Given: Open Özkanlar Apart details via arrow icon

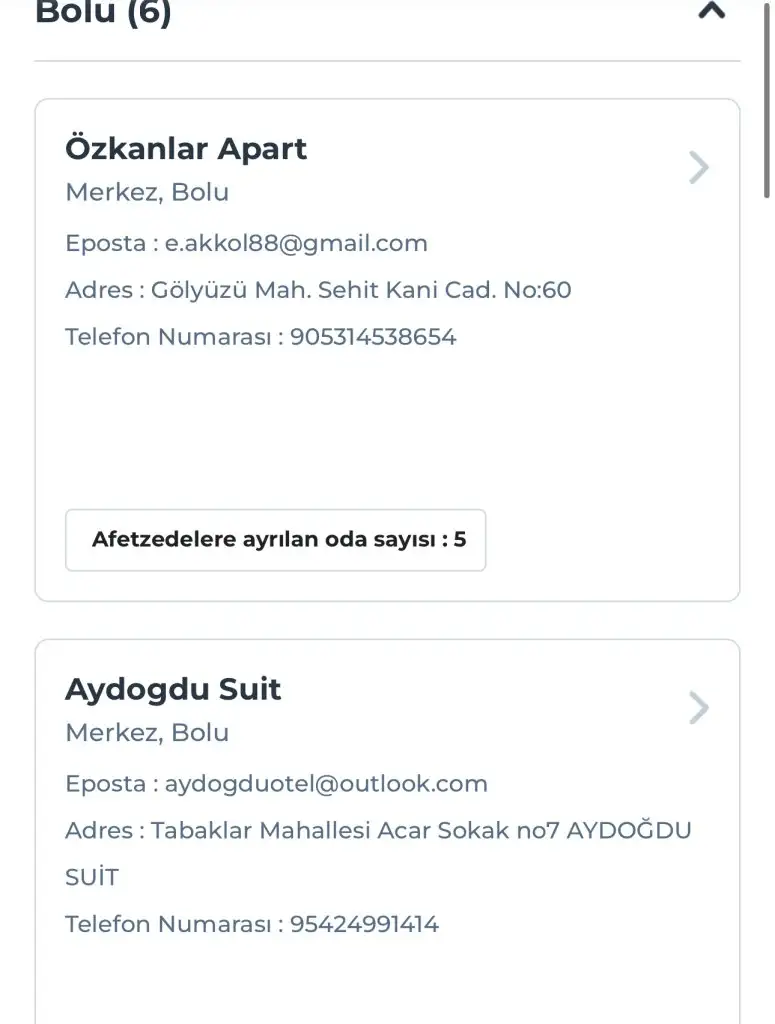Looking at the screenshot, I should tap(699, 168).
